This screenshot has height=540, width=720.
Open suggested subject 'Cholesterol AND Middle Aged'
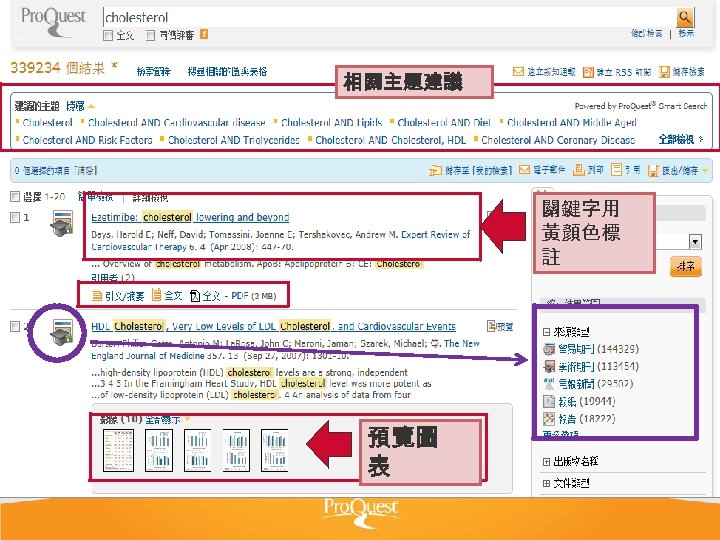pos(572,123)
